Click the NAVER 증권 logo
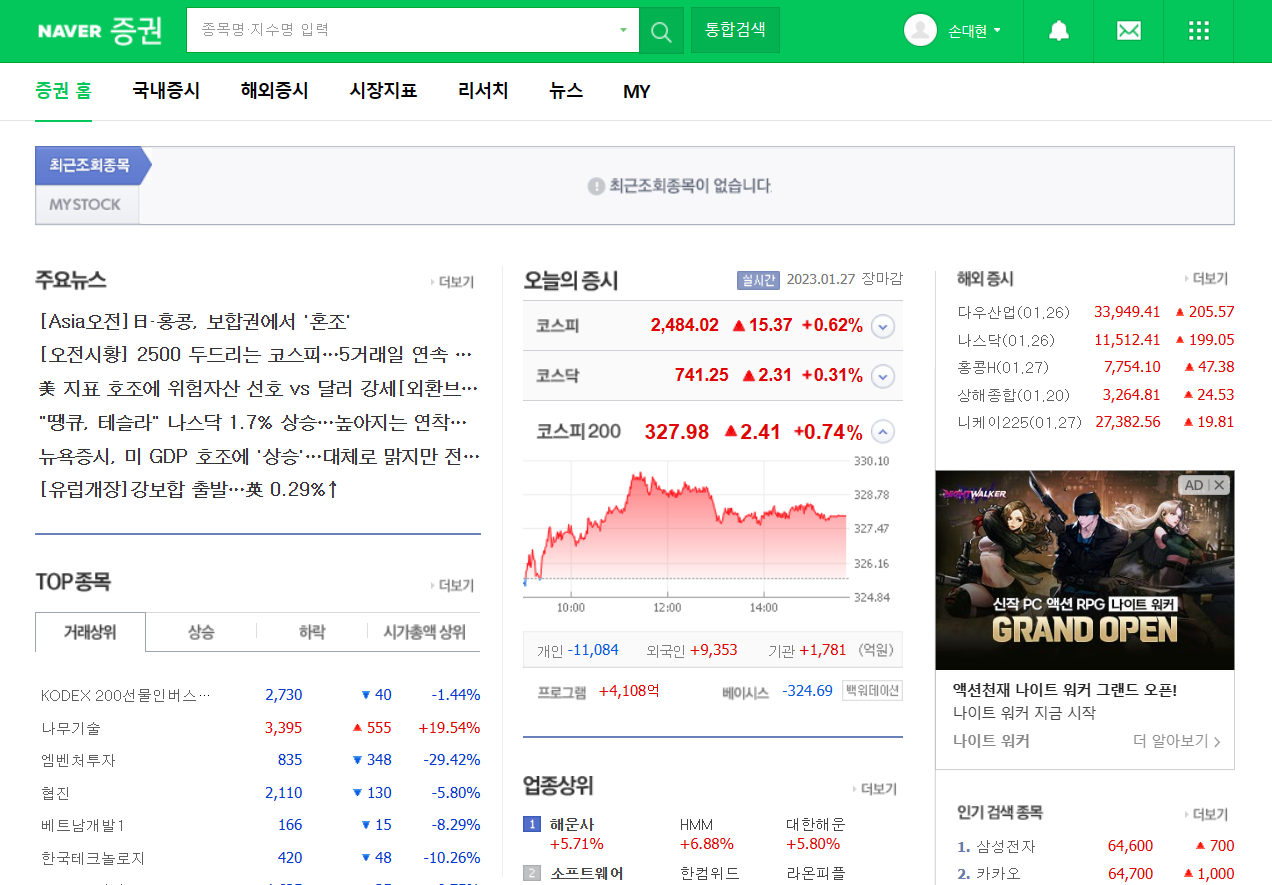Image resolution: width=1272 pixels, height=885 pixels. [98, 30]
